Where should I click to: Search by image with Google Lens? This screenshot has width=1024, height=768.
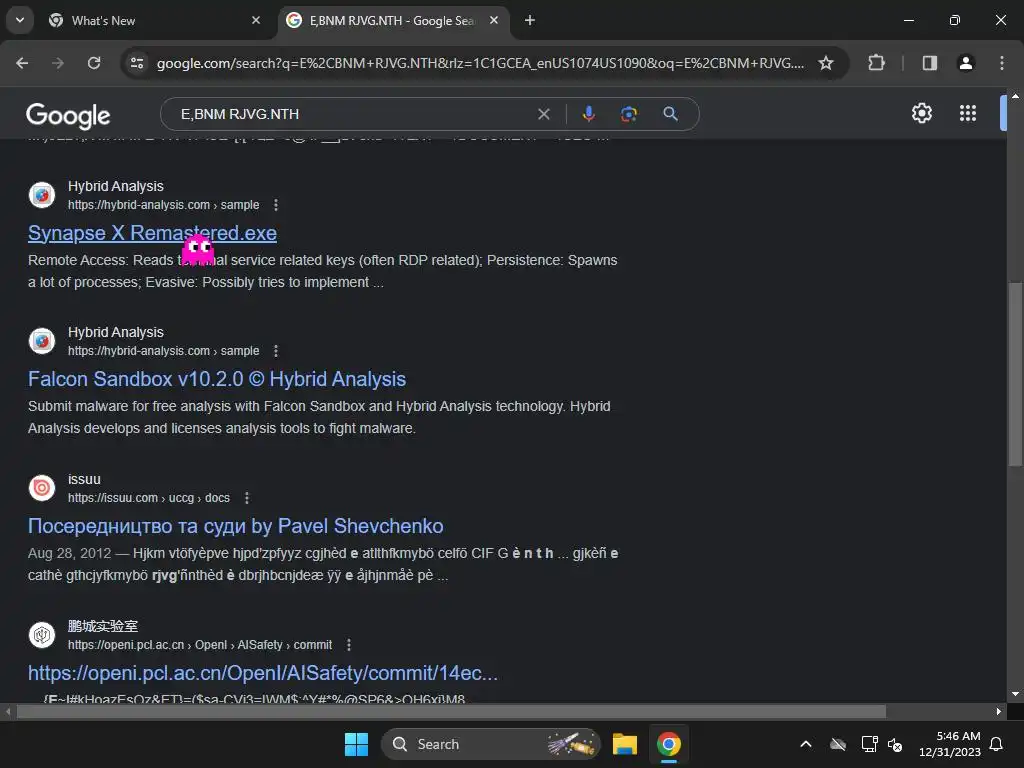tap(628, 114)
